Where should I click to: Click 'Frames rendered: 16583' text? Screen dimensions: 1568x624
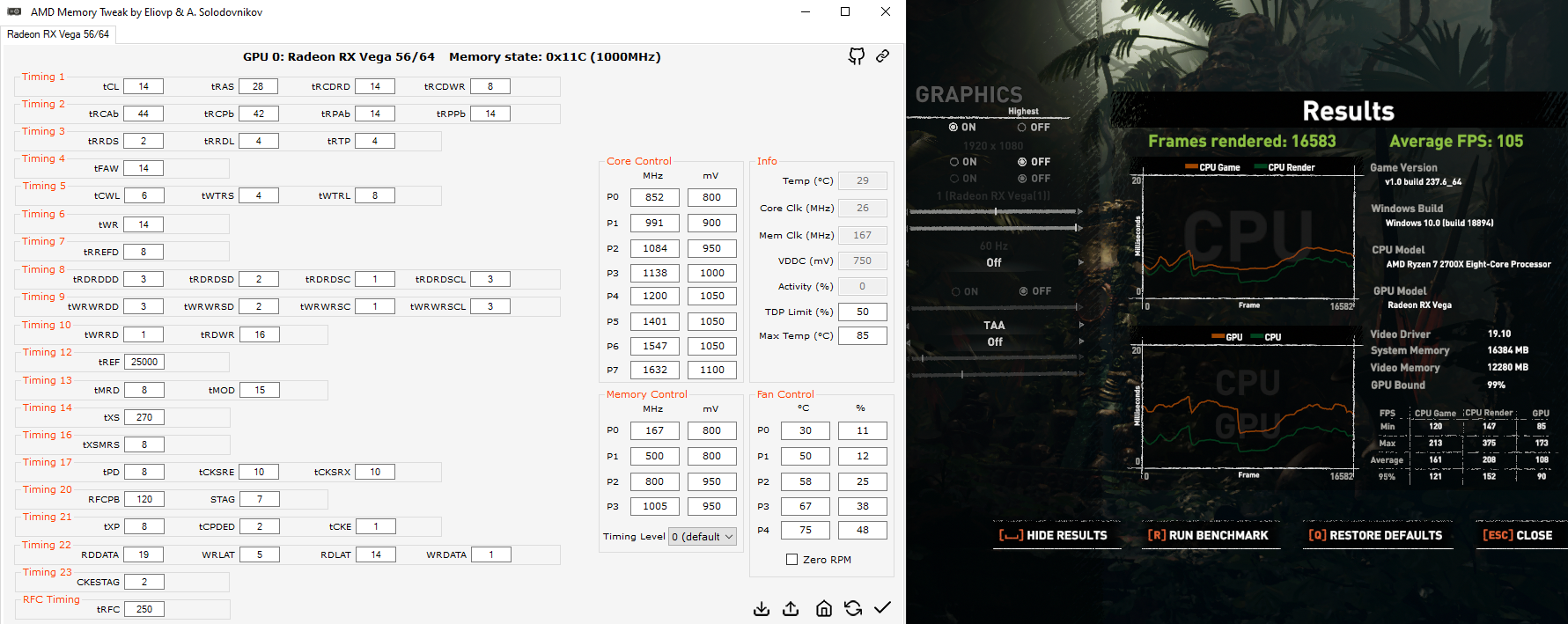(1241, 141)
